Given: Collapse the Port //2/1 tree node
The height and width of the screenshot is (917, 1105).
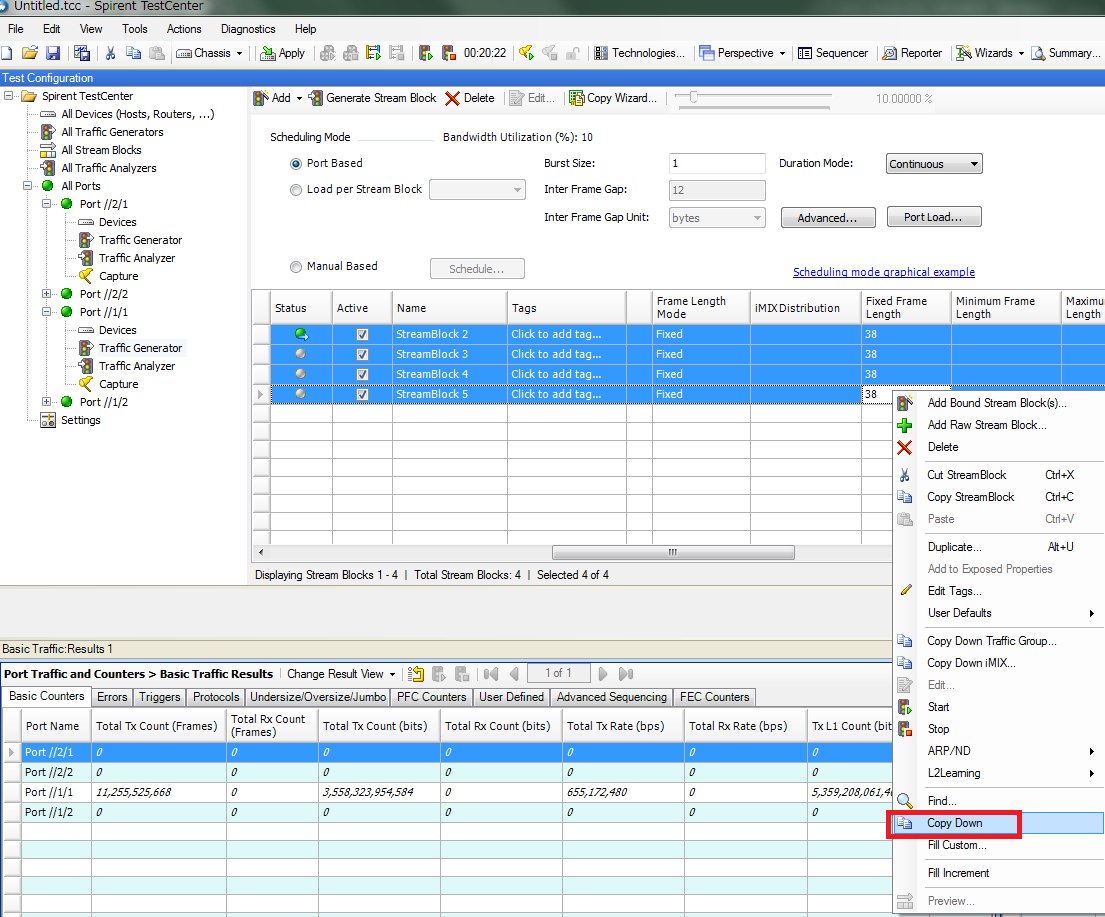Looking at the screenshot, I should 47,204.
